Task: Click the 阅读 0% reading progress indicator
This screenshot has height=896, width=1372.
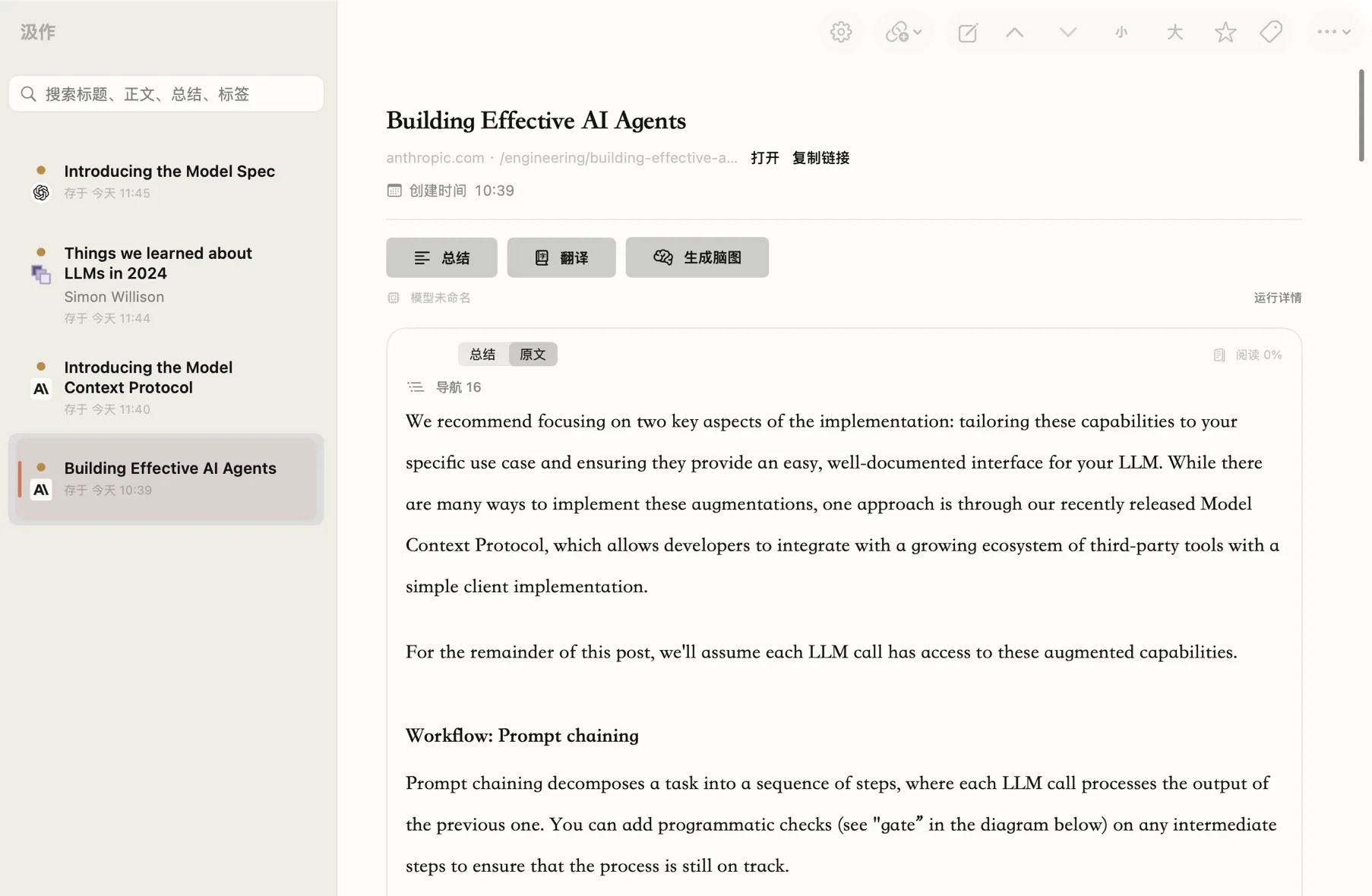Action: pos(1247,355)
